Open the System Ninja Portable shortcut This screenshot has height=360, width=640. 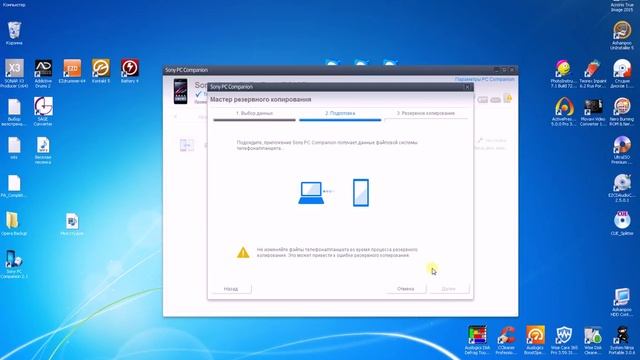pyautogui.click(x=622, y=340)
